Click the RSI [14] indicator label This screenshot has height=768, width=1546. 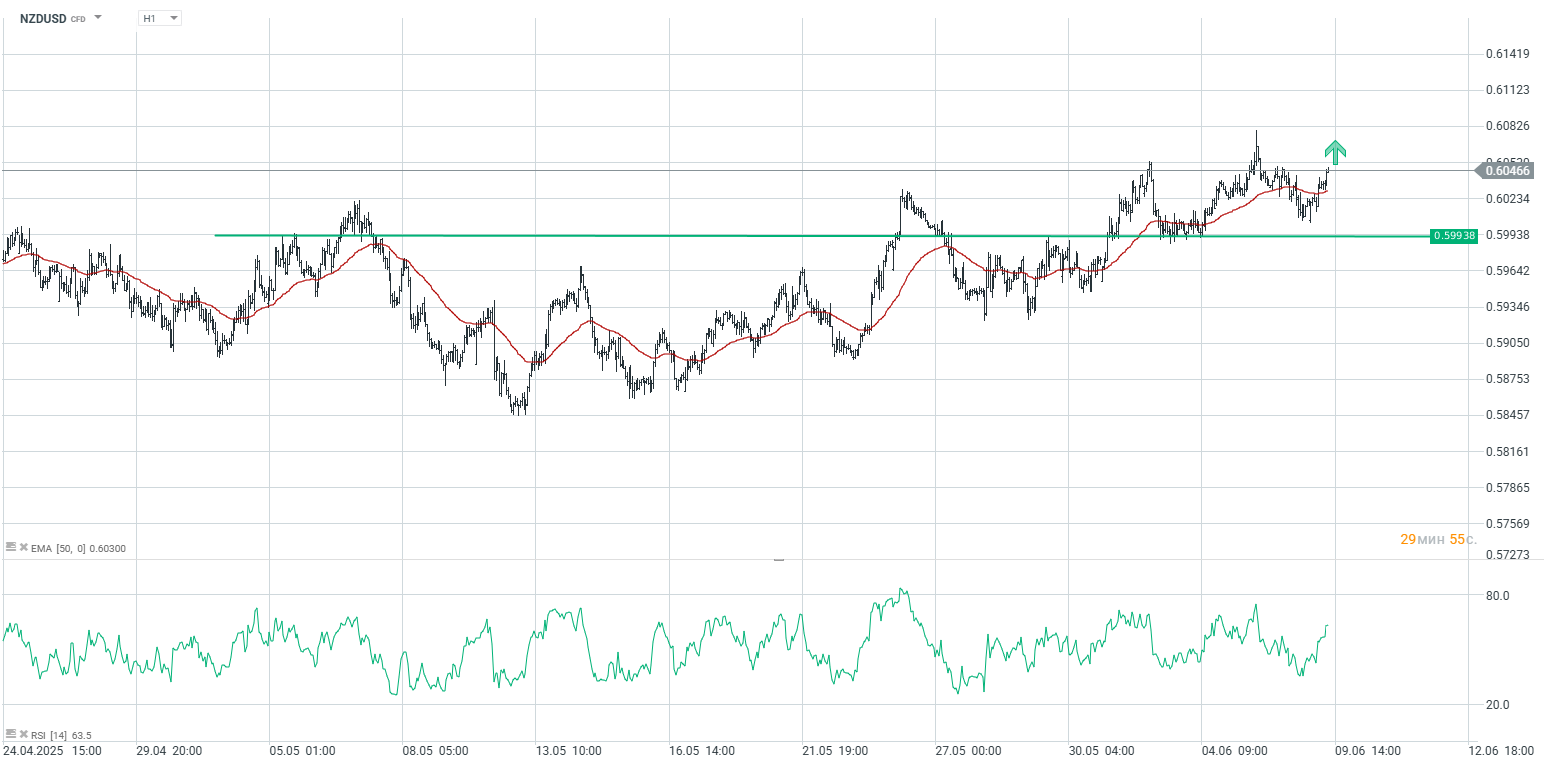pos(49,735)
